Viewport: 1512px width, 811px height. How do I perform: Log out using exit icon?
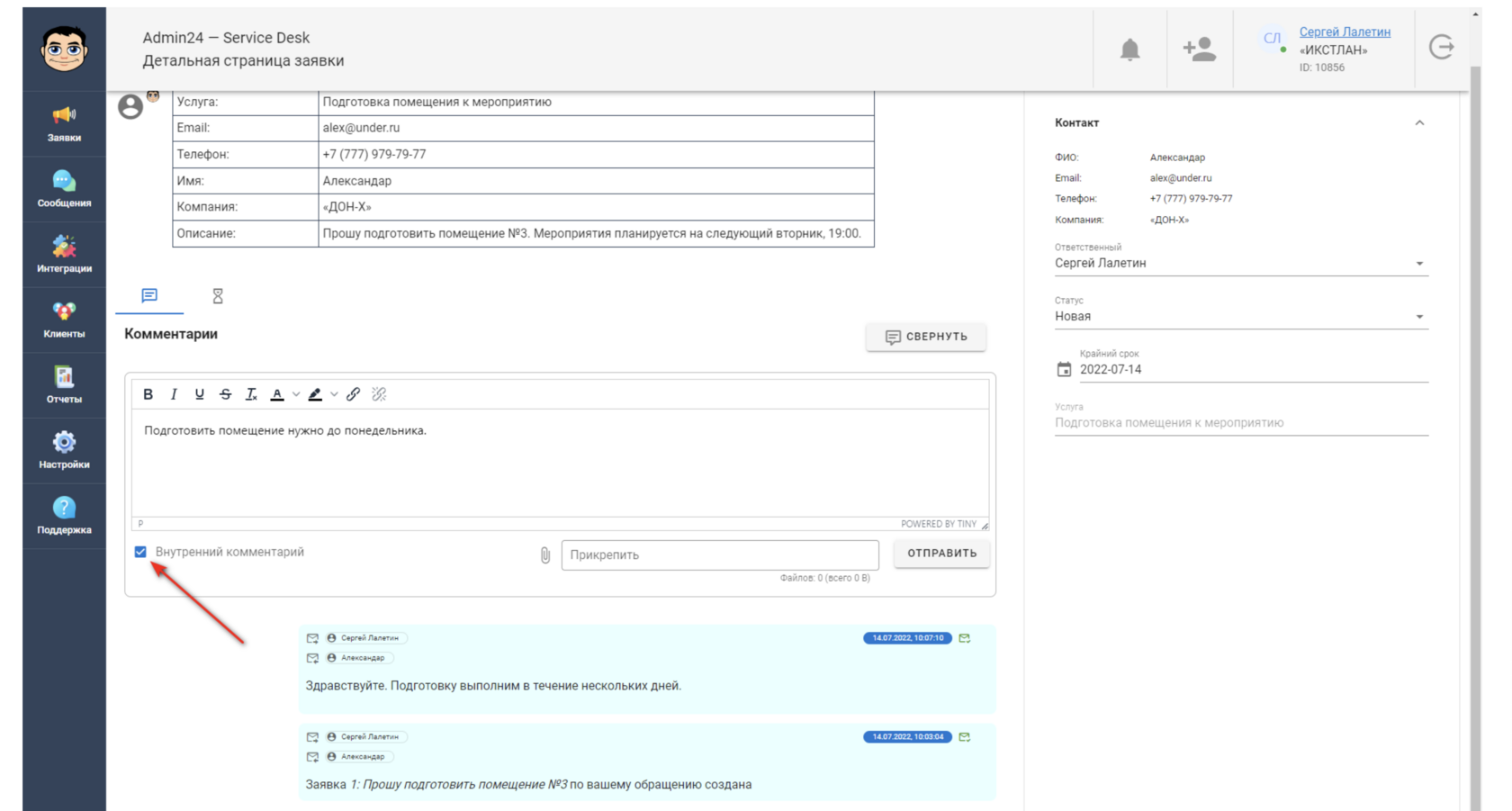(1441, 47)
